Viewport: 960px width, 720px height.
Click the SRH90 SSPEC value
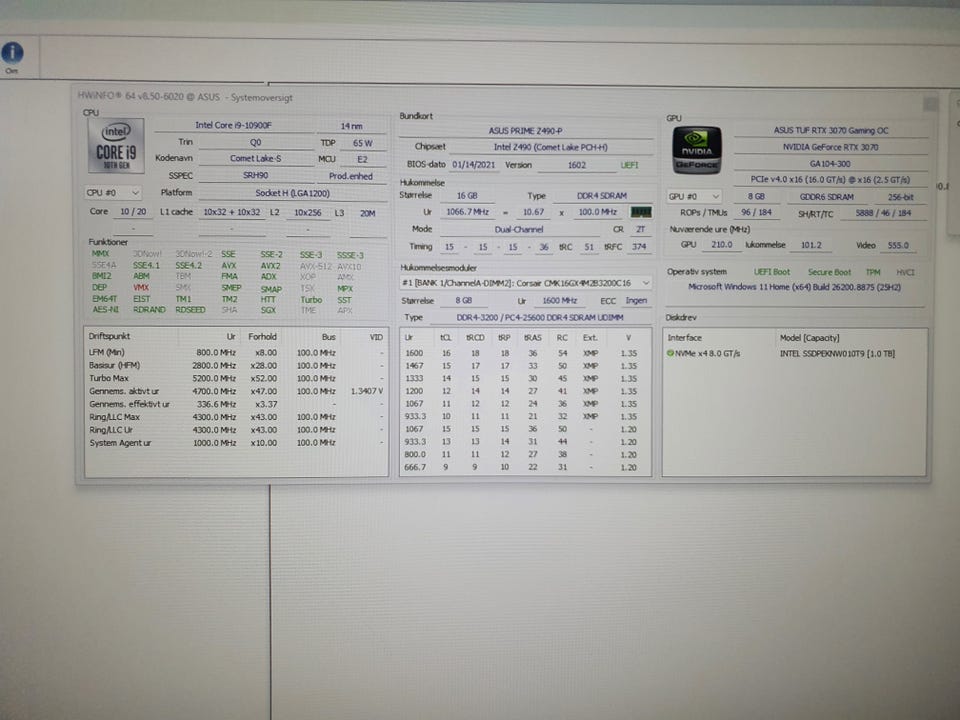(256, 176)
